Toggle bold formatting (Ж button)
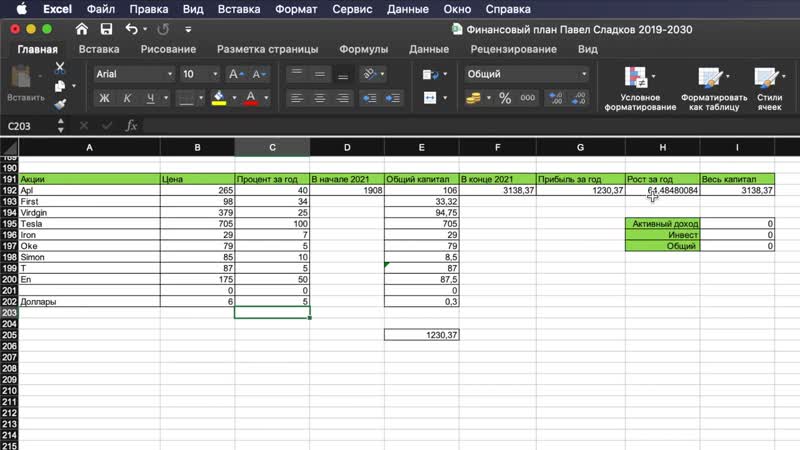Viewport: 800px width, 450px height. 103,98
